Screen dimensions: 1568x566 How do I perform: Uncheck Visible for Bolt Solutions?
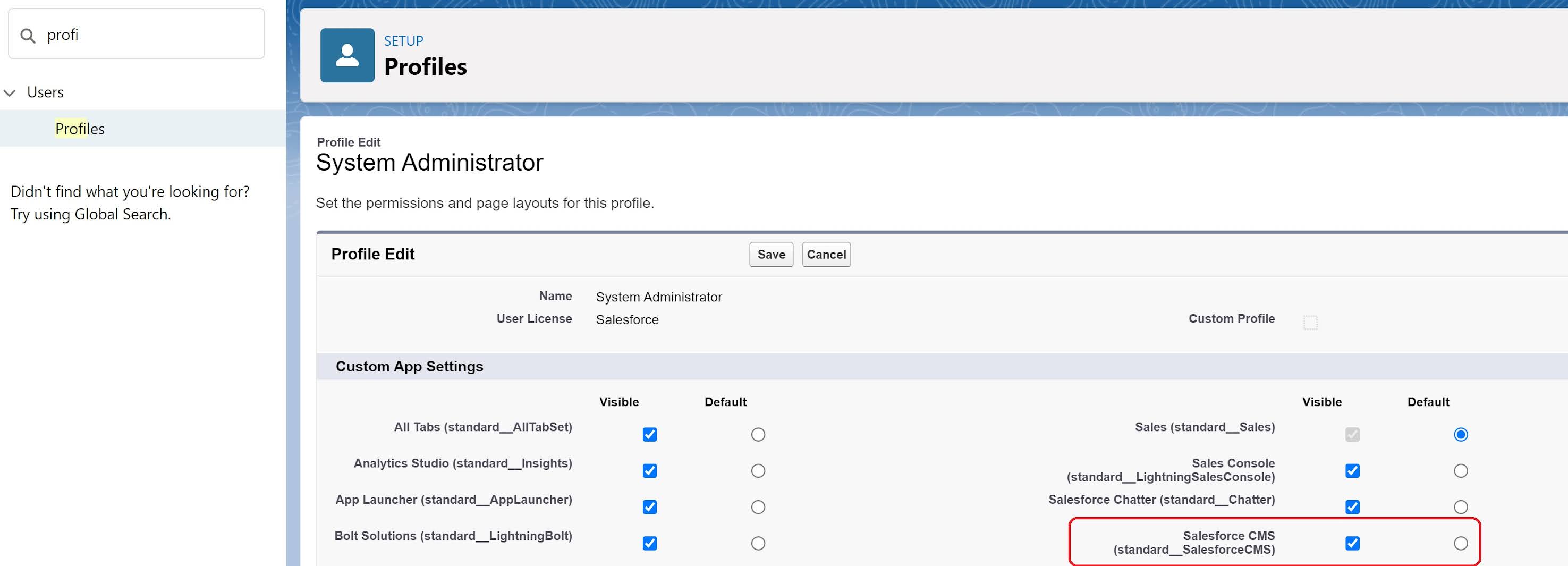point(649,543)
